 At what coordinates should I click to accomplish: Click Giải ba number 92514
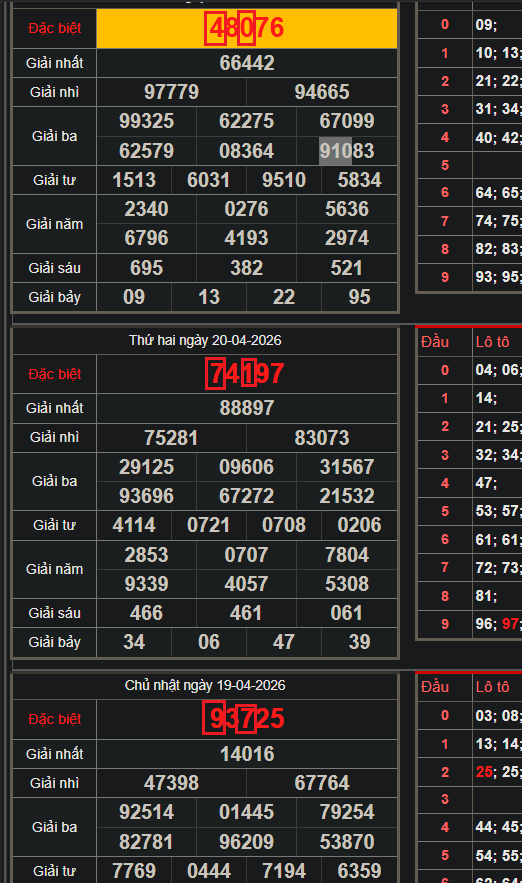pyautogui.click(x=146, y=812)
